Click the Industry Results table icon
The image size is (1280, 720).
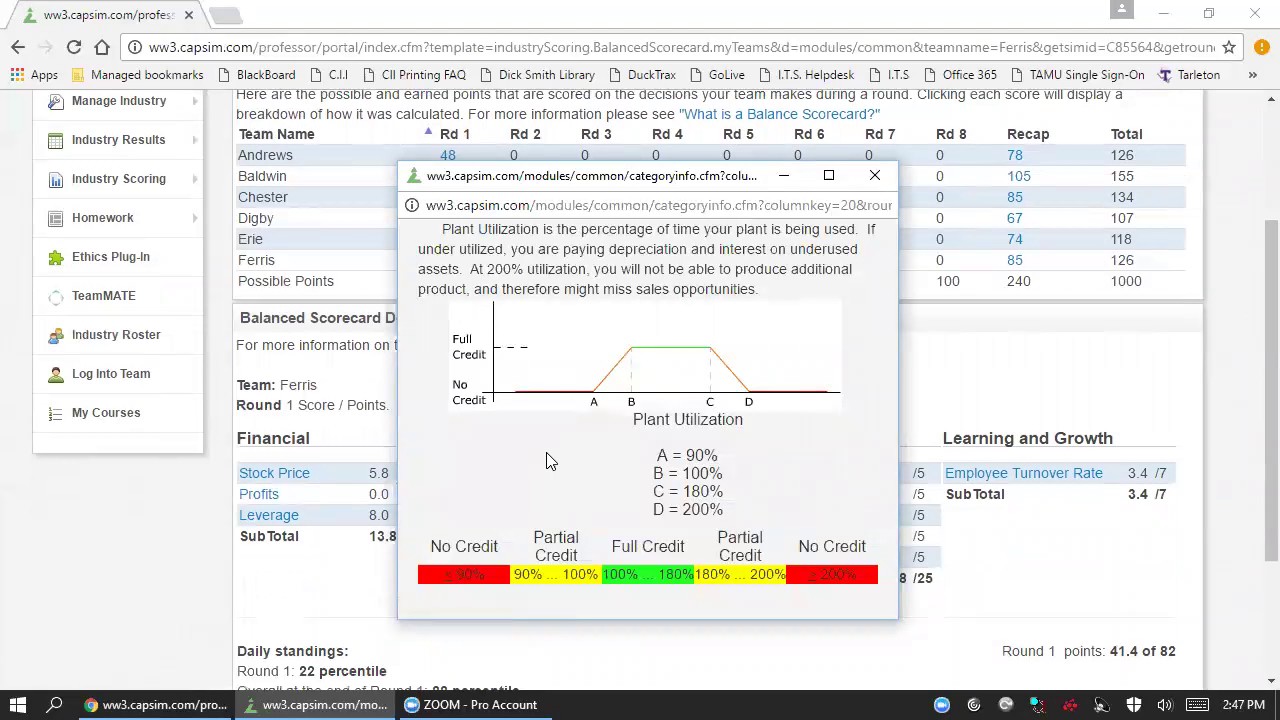point(55,140)
